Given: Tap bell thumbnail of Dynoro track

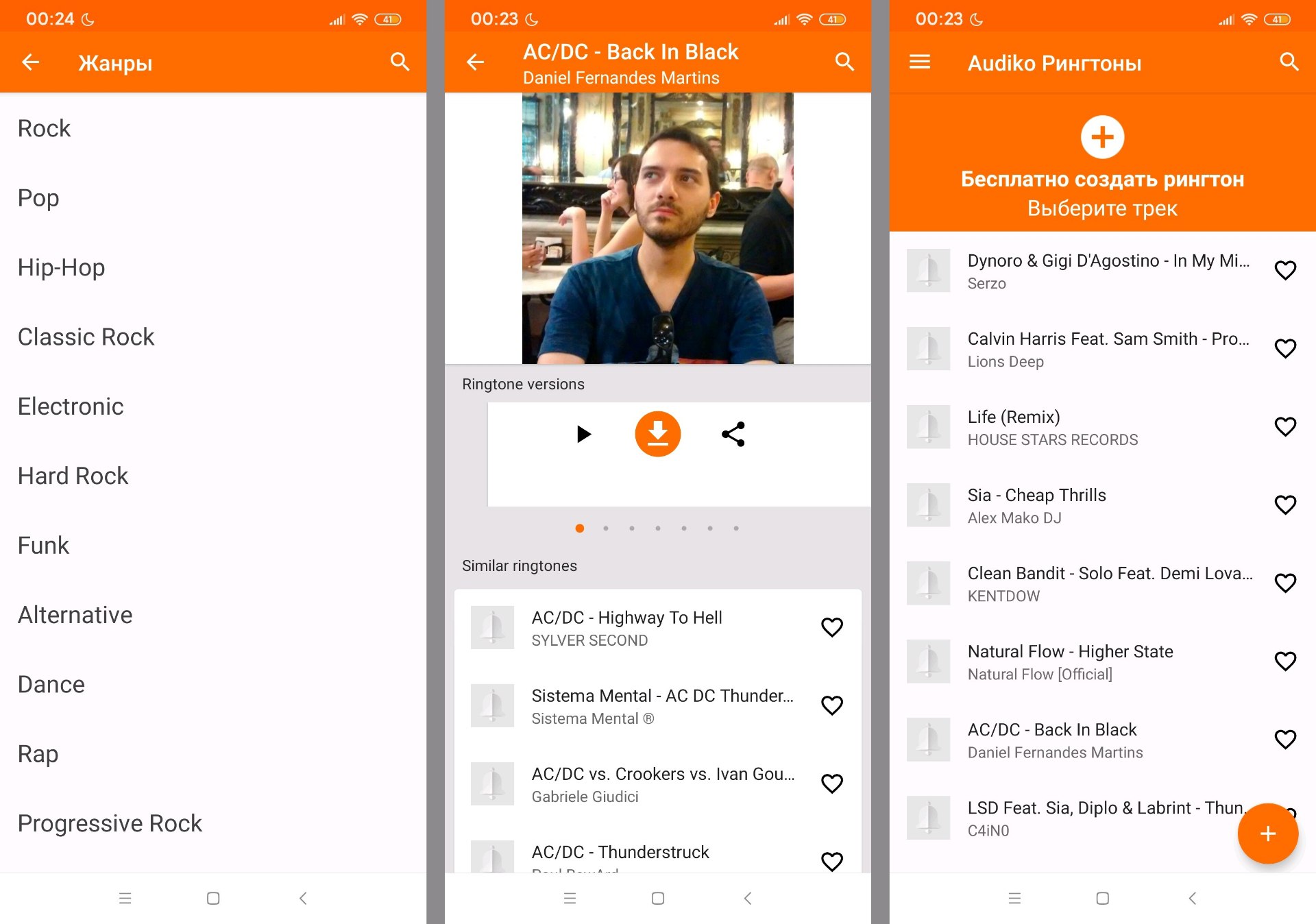Looking at the screenshot, I should 928,271.
